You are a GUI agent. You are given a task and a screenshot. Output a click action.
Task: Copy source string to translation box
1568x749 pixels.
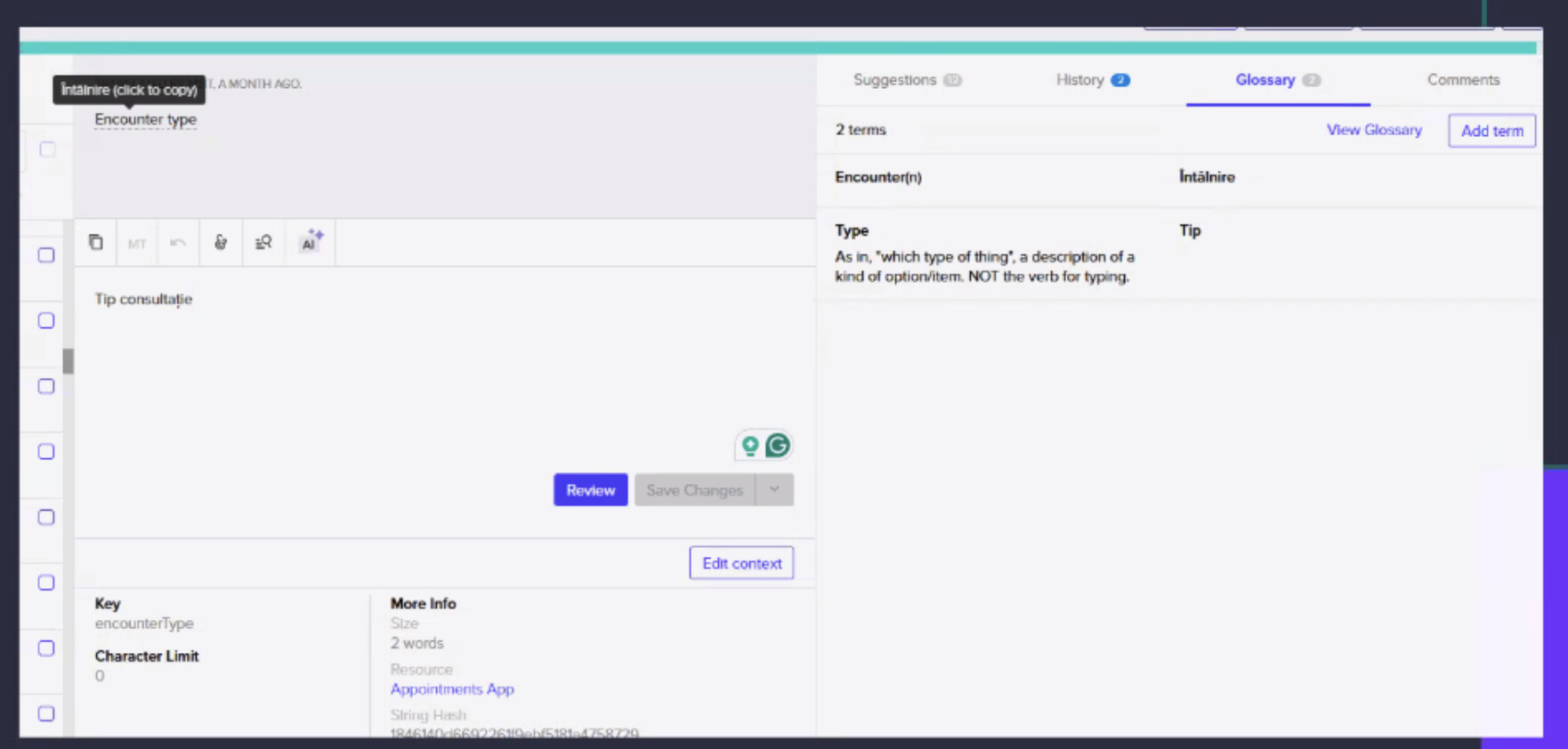coord(95,242)
